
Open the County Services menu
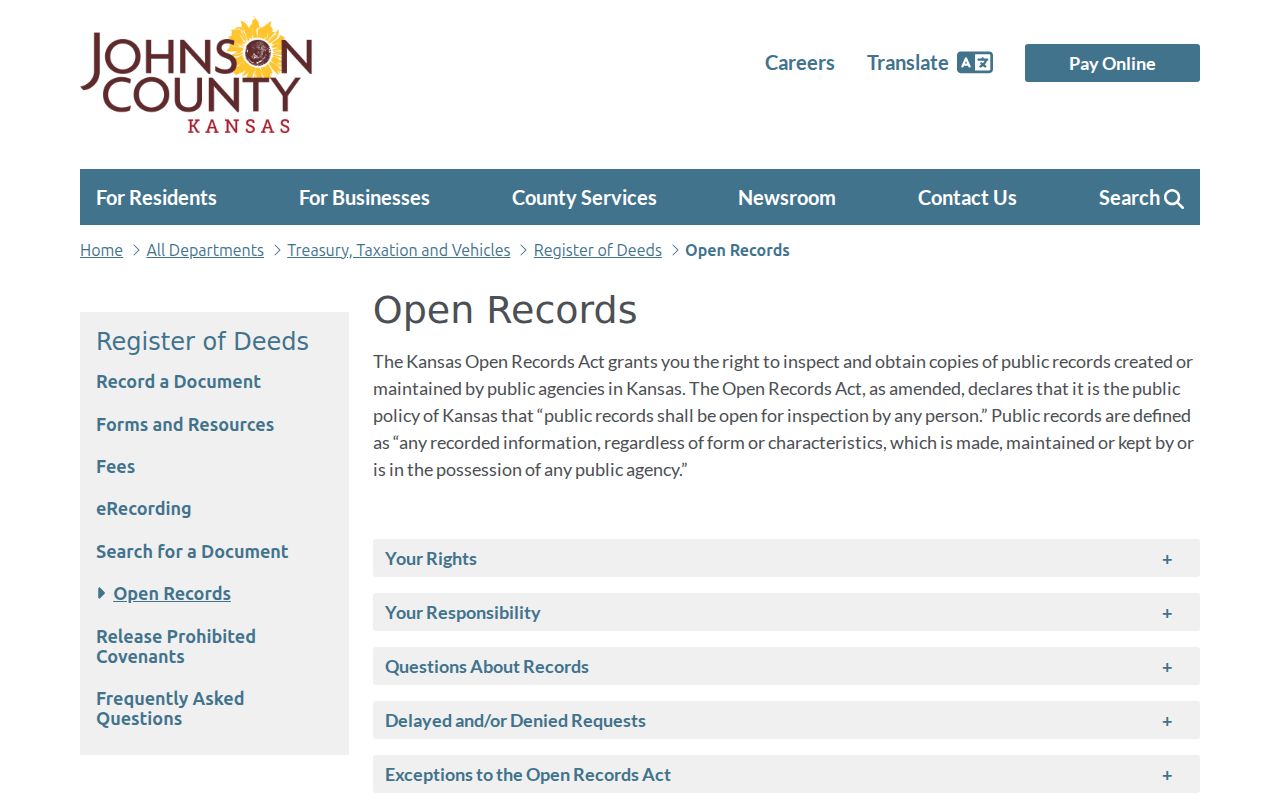click(x=584, y=198)
